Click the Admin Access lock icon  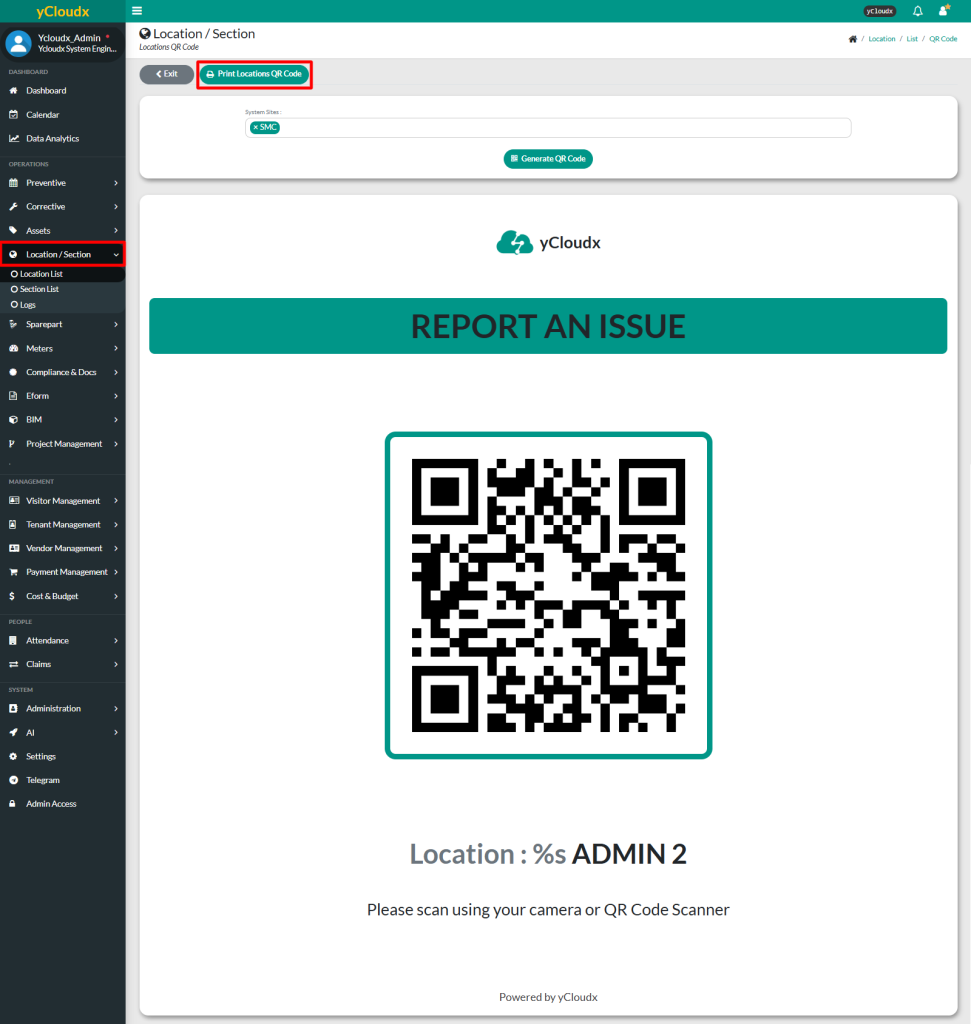pyautogui.click(x=12, y=803)
